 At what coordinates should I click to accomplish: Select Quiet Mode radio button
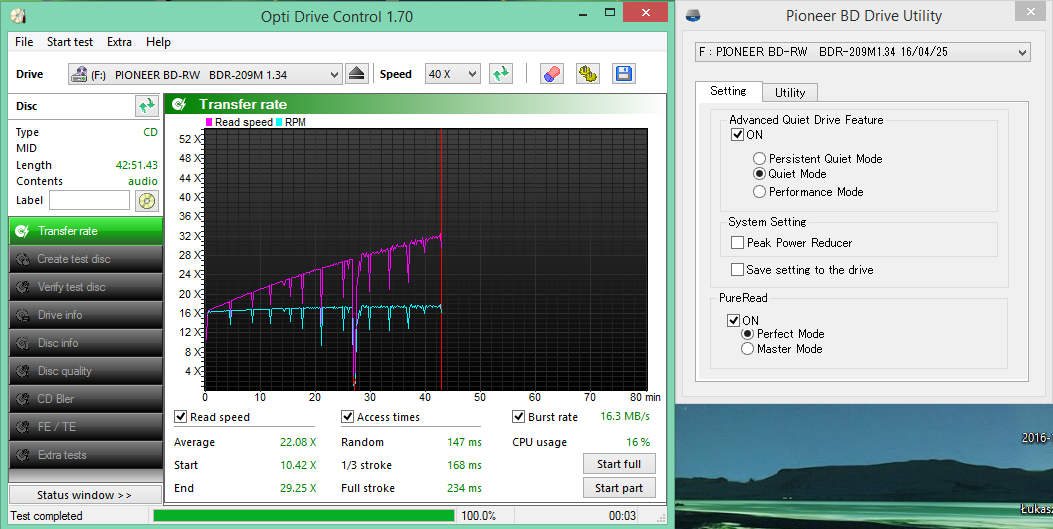[760, 173]
